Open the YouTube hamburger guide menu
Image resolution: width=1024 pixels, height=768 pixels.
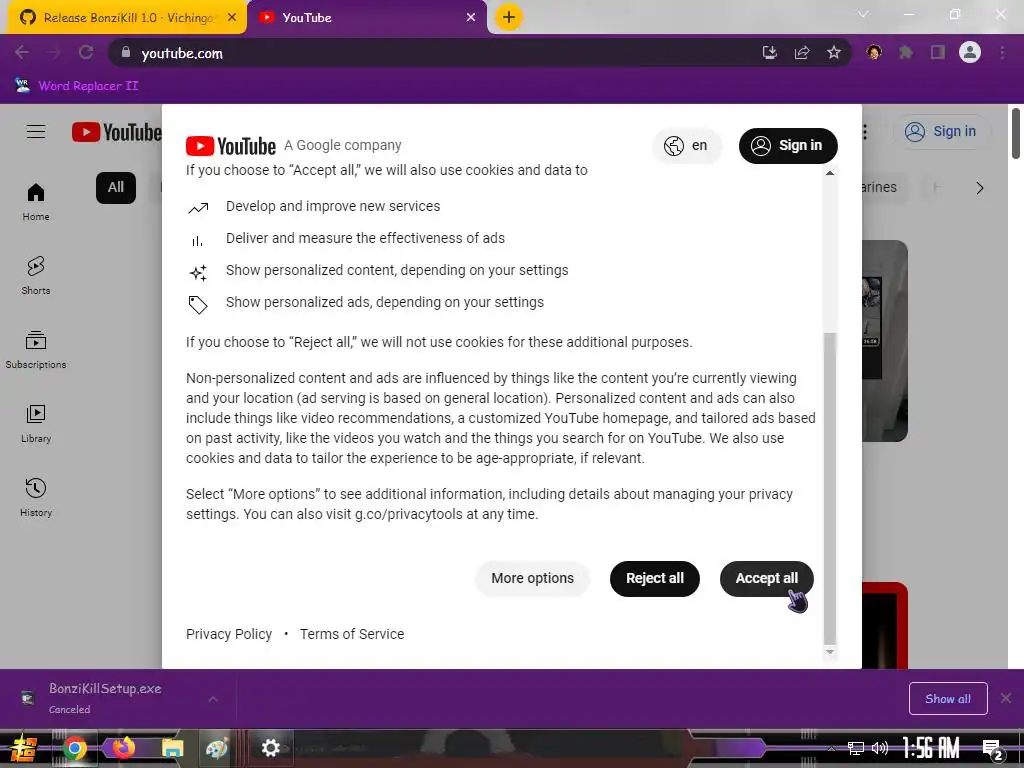coord(36,132)
